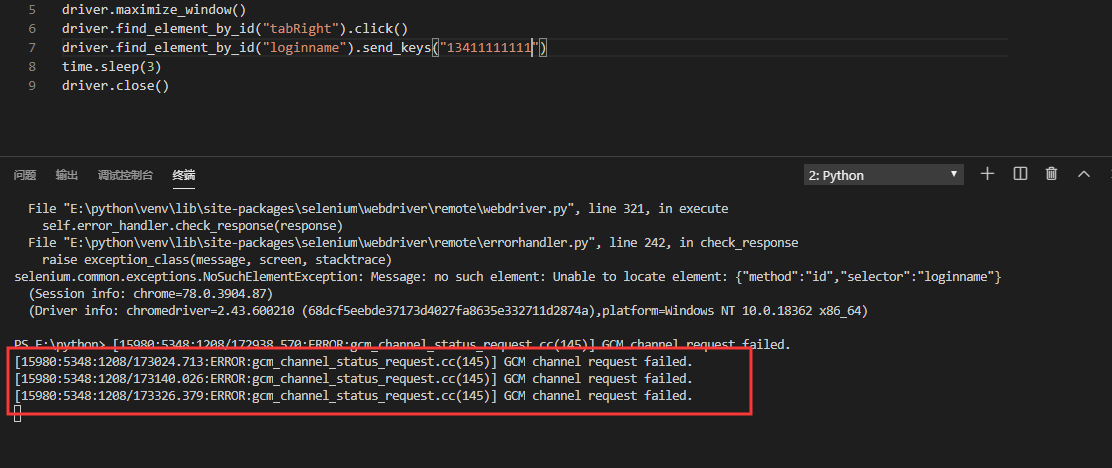This screenshot has width=1112, height=468.
Task: Maximize panel with the up chevron
Action: 1084,174
